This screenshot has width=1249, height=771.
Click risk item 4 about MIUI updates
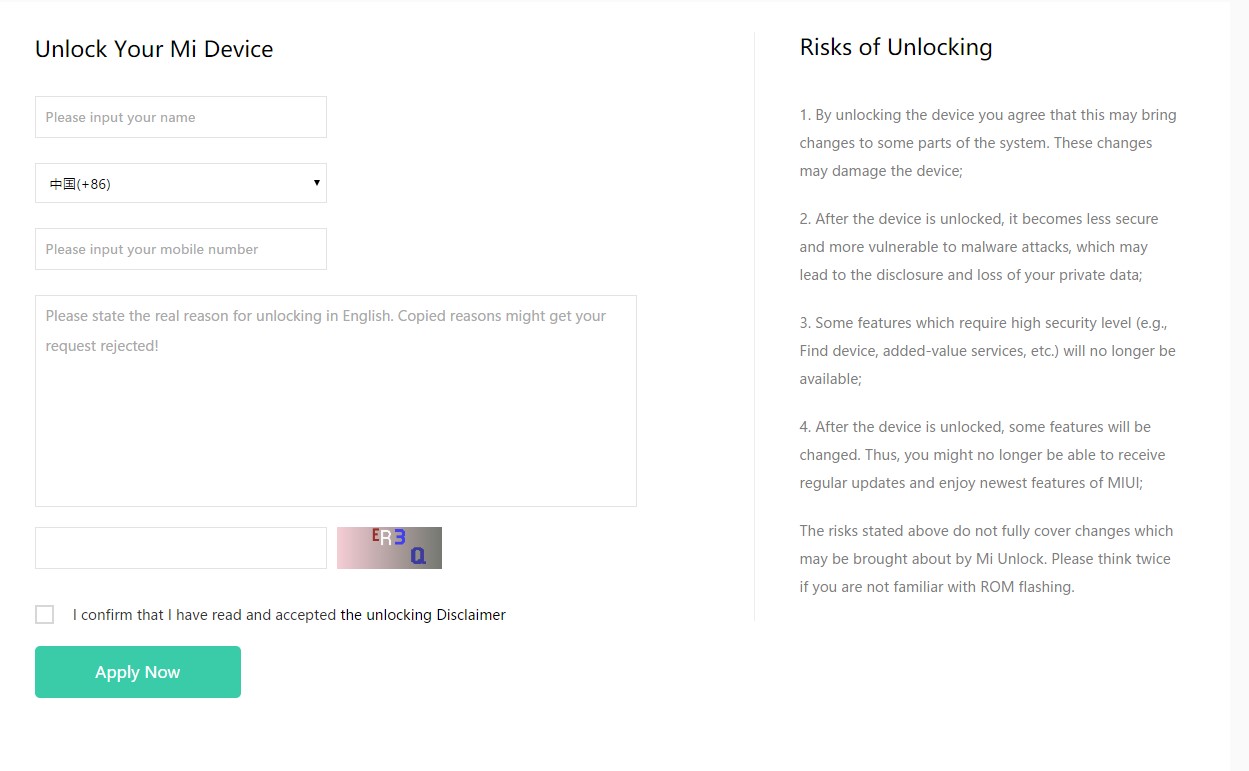pyautogui.click(x=987, y=455)
